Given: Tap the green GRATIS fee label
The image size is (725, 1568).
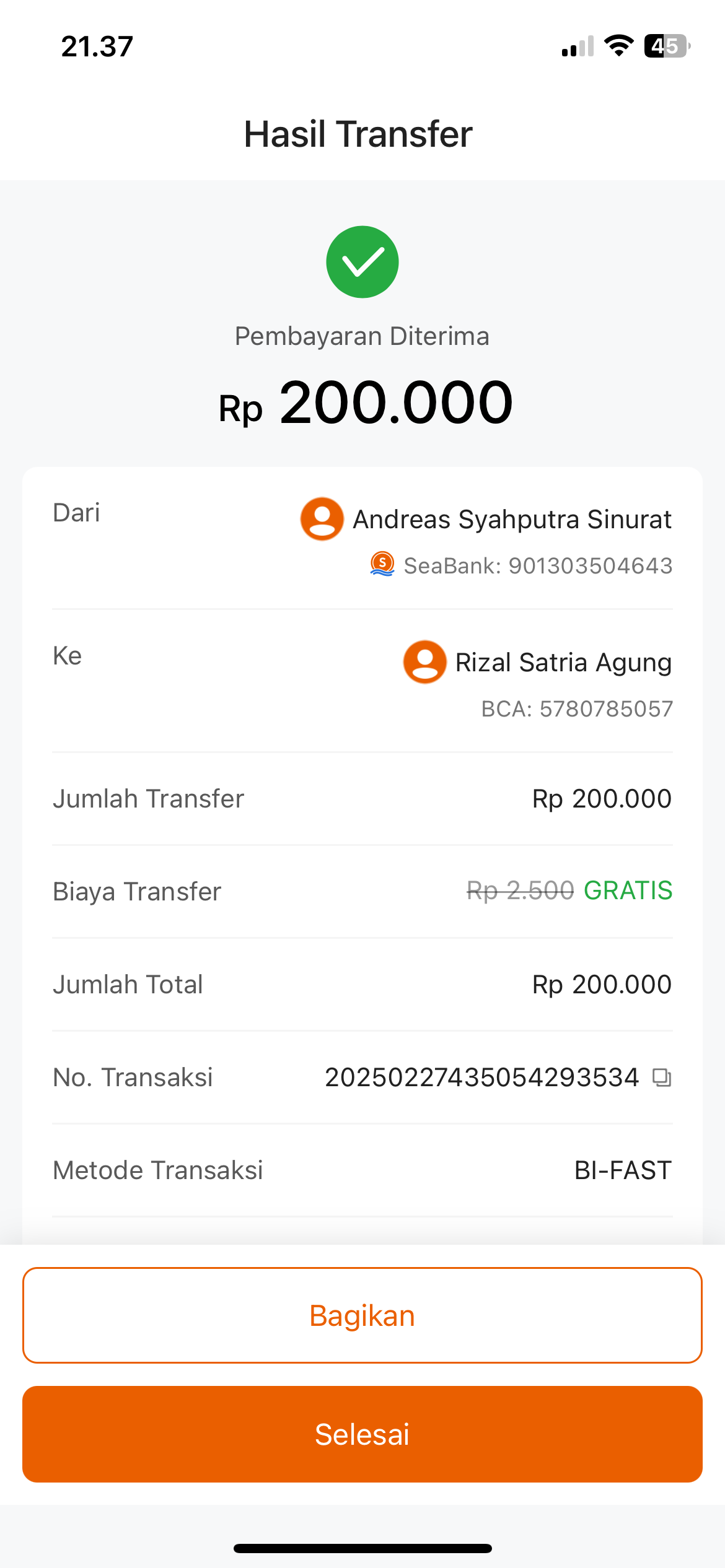Looking at the screenshot, I should [628, 891].
